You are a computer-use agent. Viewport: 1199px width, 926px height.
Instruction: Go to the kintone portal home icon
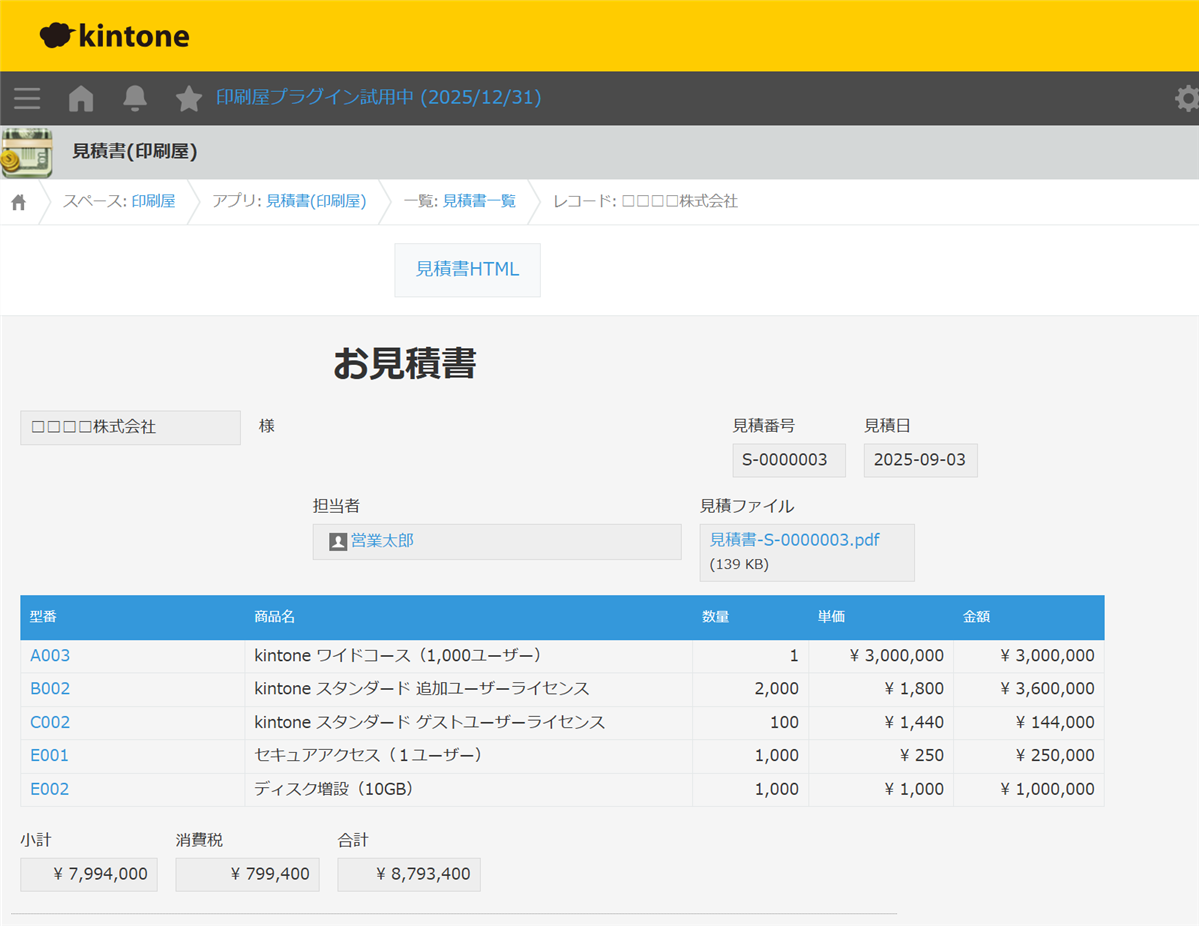(x=81, y=98)
